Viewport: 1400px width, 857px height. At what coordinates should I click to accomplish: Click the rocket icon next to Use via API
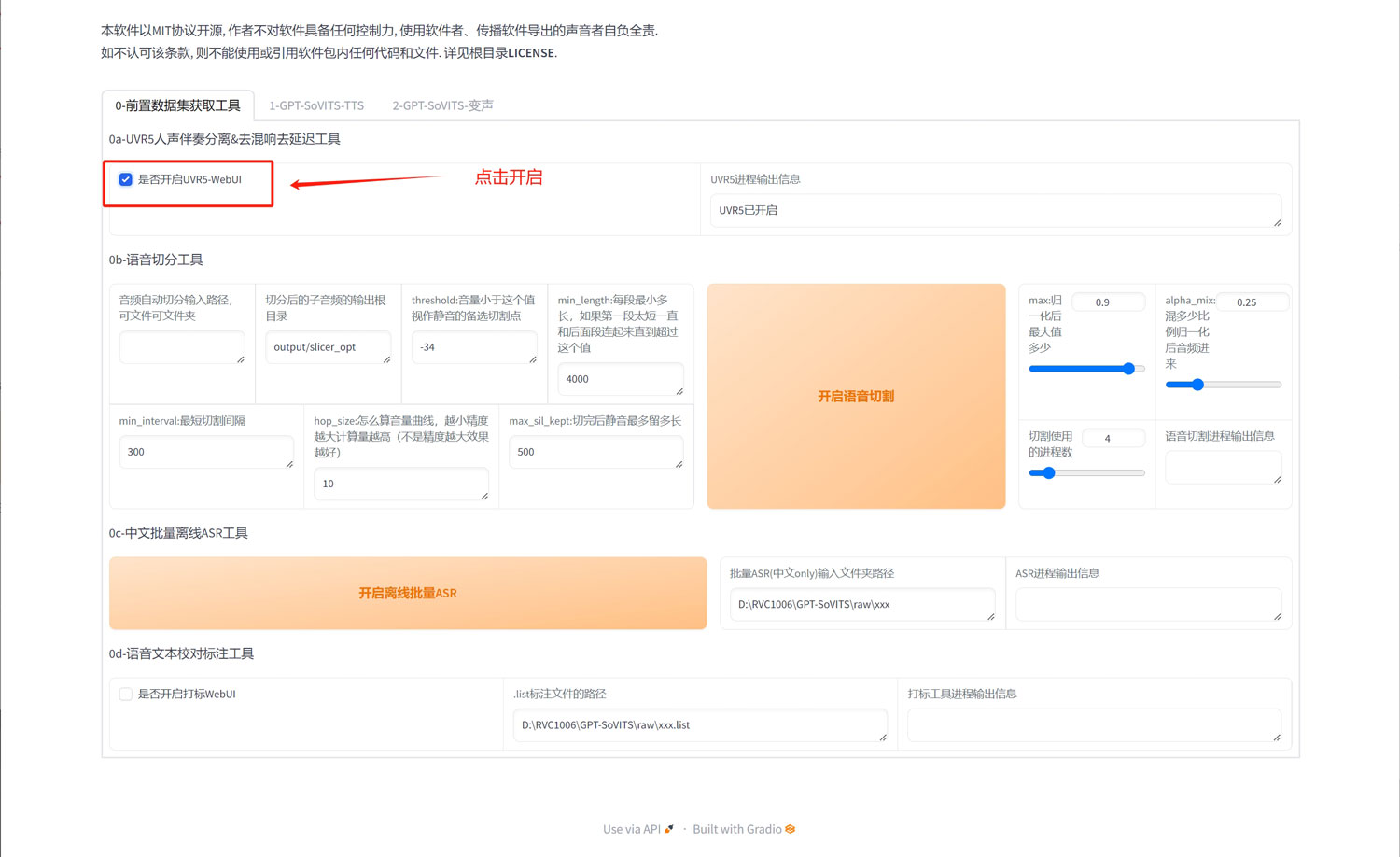pos(669,829)
